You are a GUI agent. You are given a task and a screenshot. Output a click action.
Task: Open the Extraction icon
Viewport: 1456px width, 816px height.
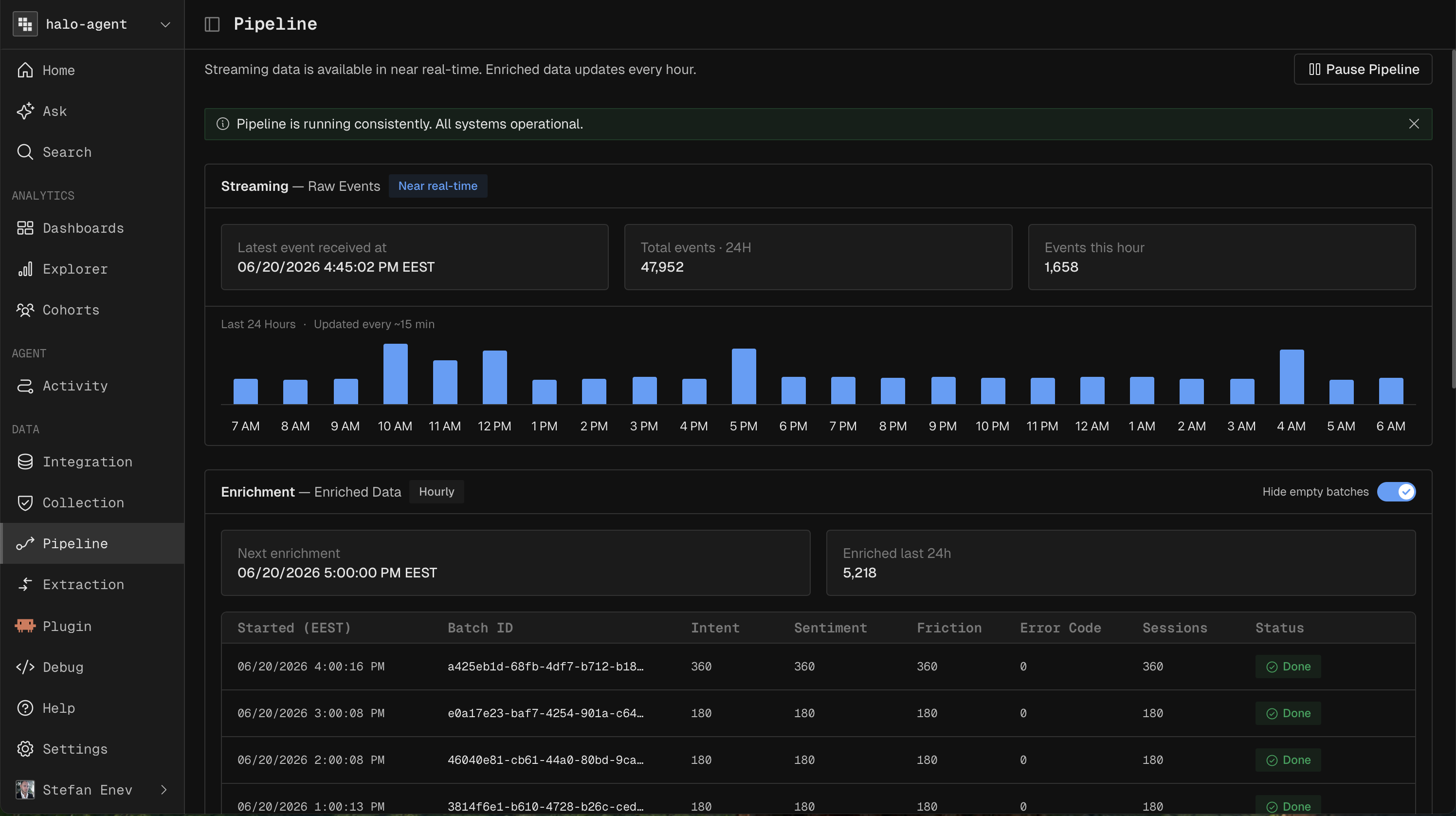coord(25,584)
